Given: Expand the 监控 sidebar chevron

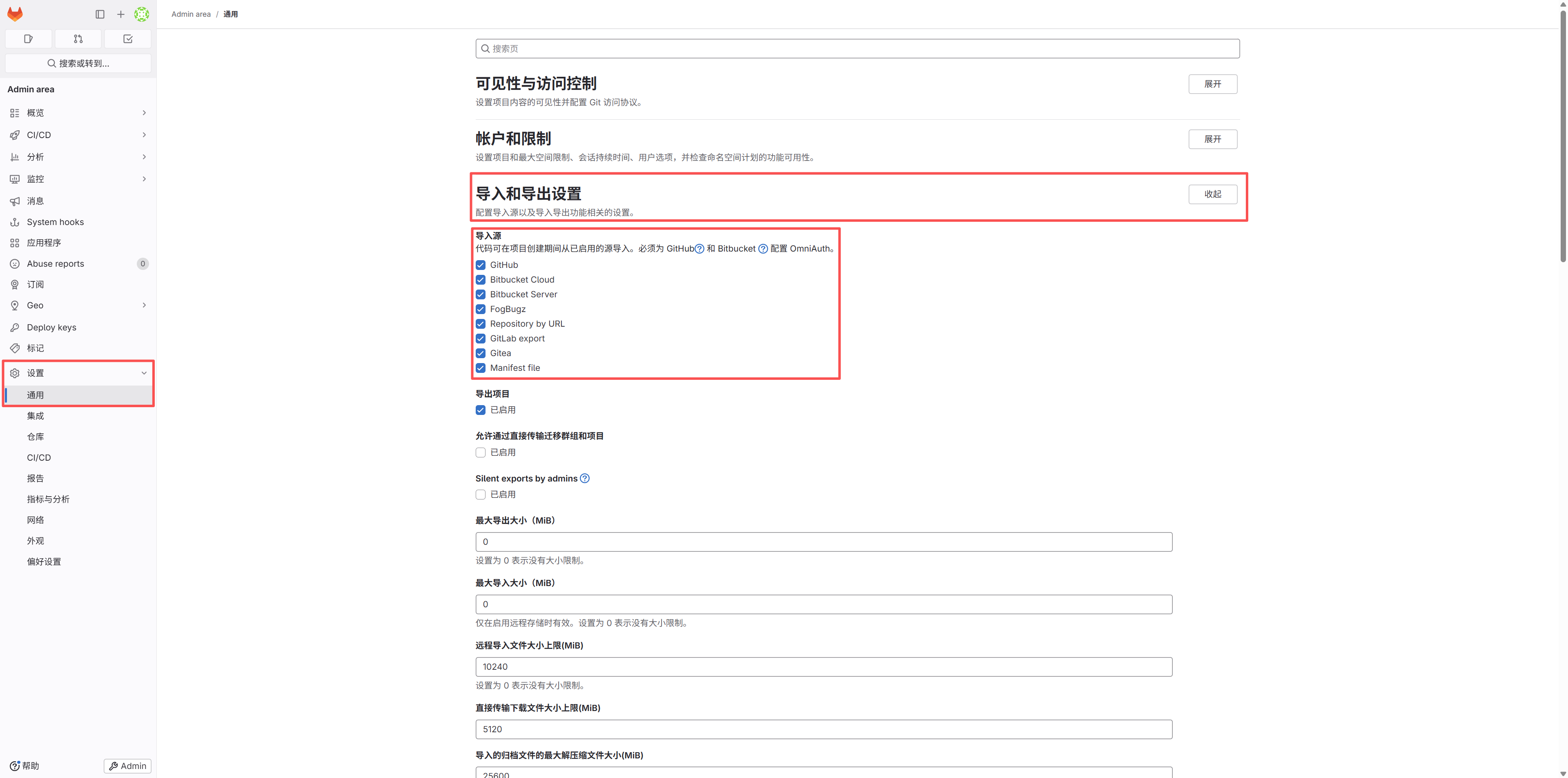Looking at the screenshot, I should click(144, 179).
